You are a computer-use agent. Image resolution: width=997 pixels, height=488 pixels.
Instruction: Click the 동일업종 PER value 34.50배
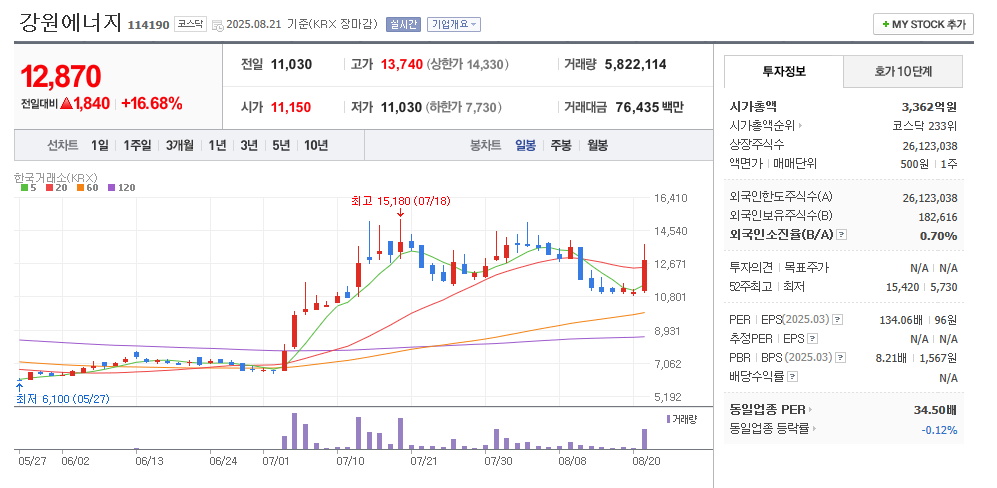click(935, 409)
